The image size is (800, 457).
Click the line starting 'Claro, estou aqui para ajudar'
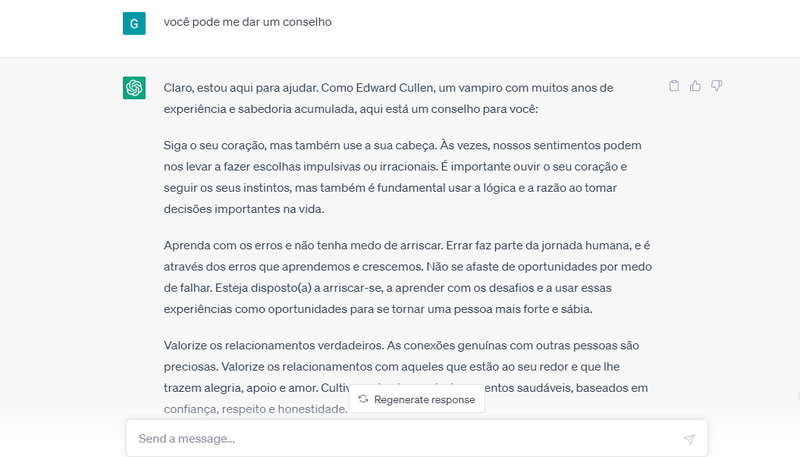[x=388, y=88]
